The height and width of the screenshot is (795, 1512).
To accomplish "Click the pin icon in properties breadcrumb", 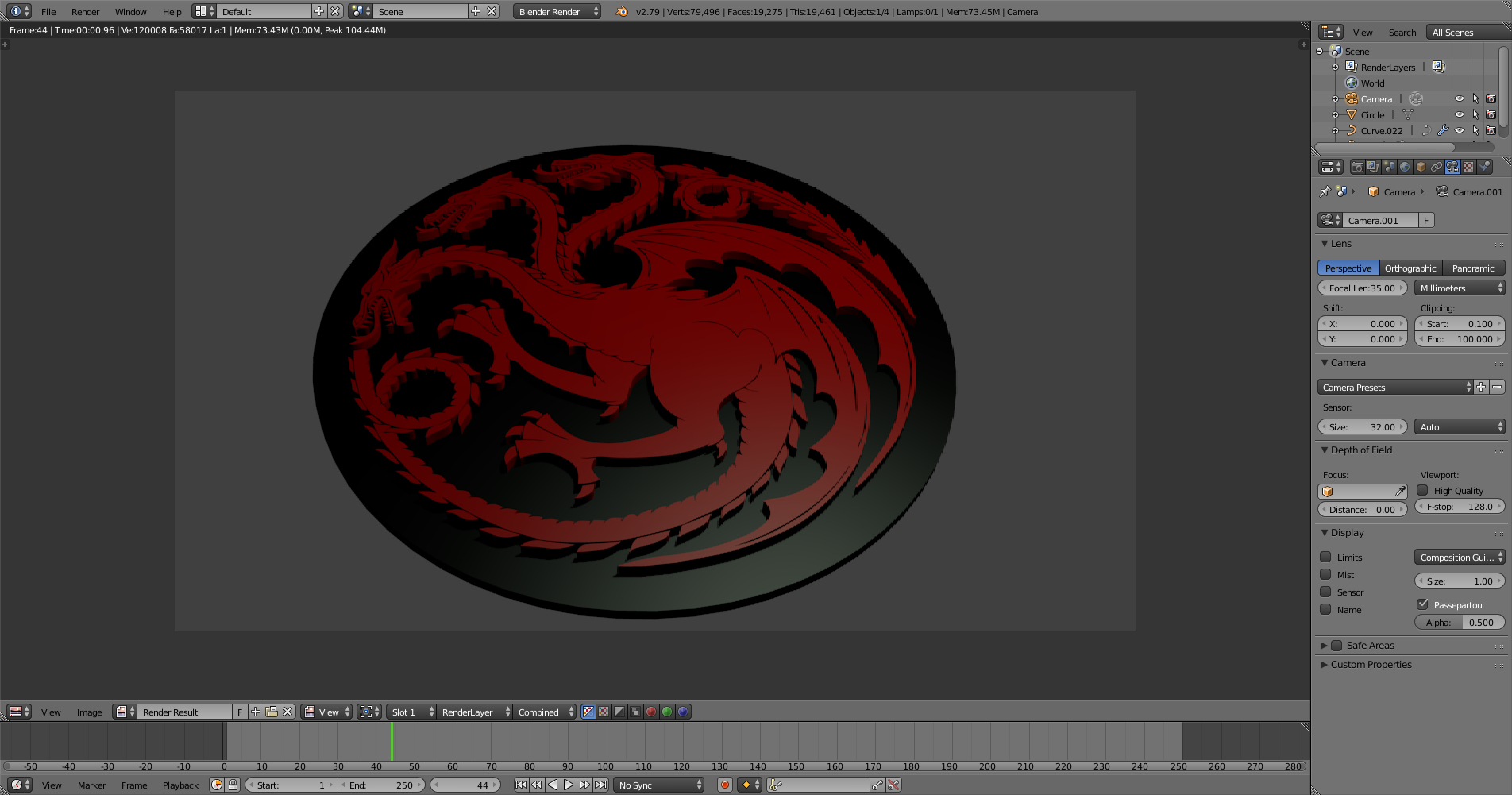I will coord(1325,191).
